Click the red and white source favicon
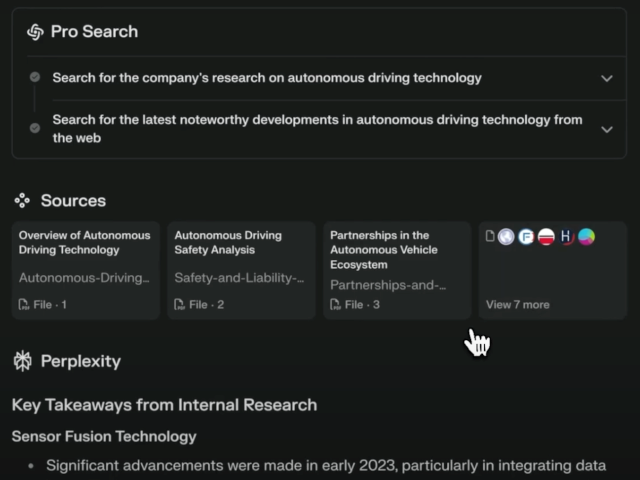Viewport: 640px width, 480px height. pyautogui.click(x=546, y=237)
